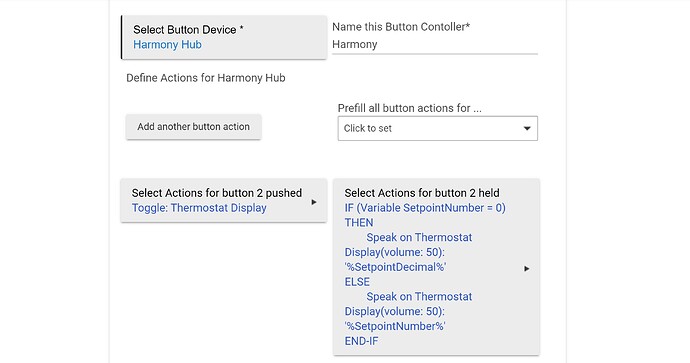Open the Prefill all button actions dropdown
Image resolution: width=690 pixels, height=363 pixels.
[437, 128]
